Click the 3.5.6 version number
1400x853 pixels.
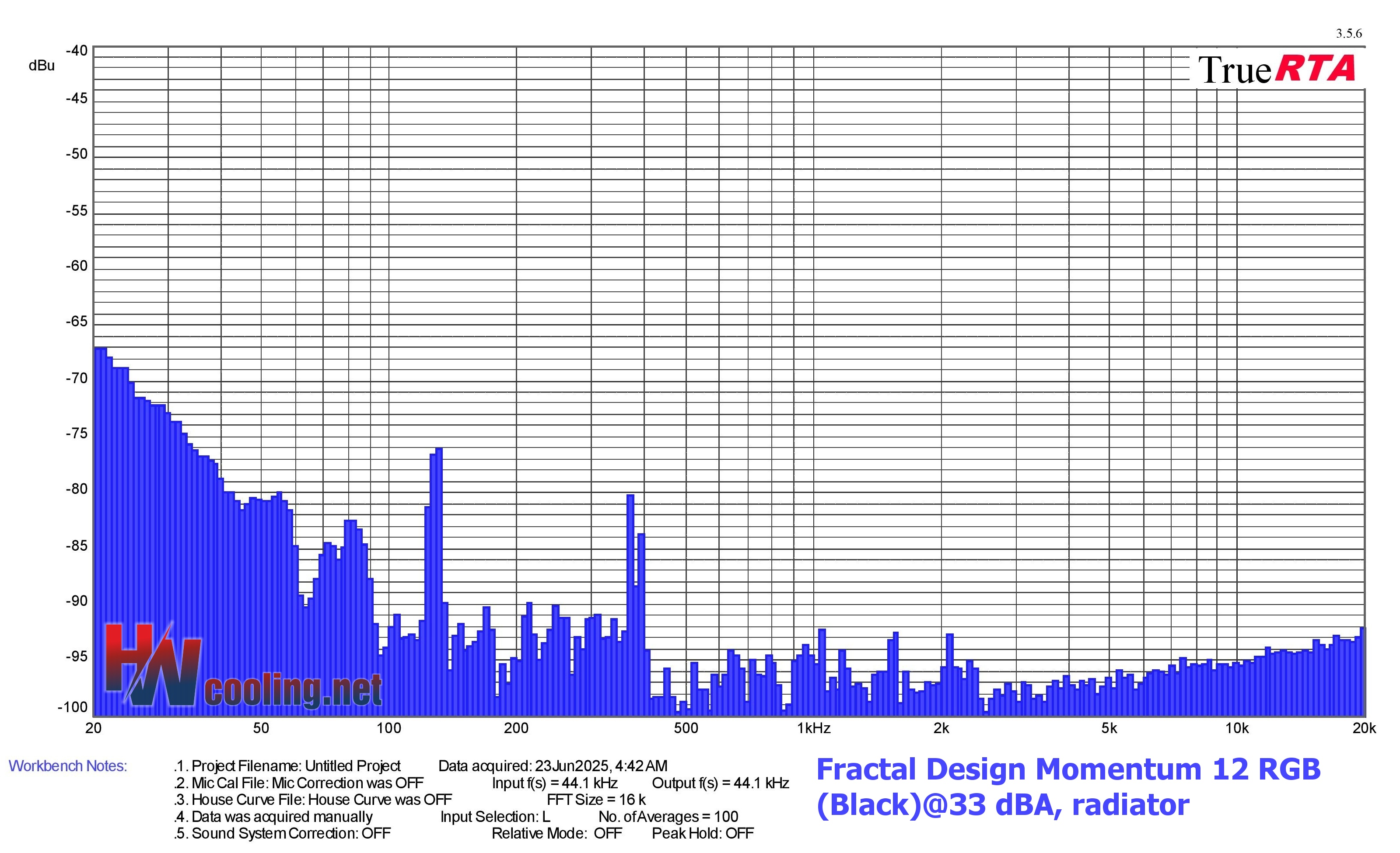coord(1349,34)
